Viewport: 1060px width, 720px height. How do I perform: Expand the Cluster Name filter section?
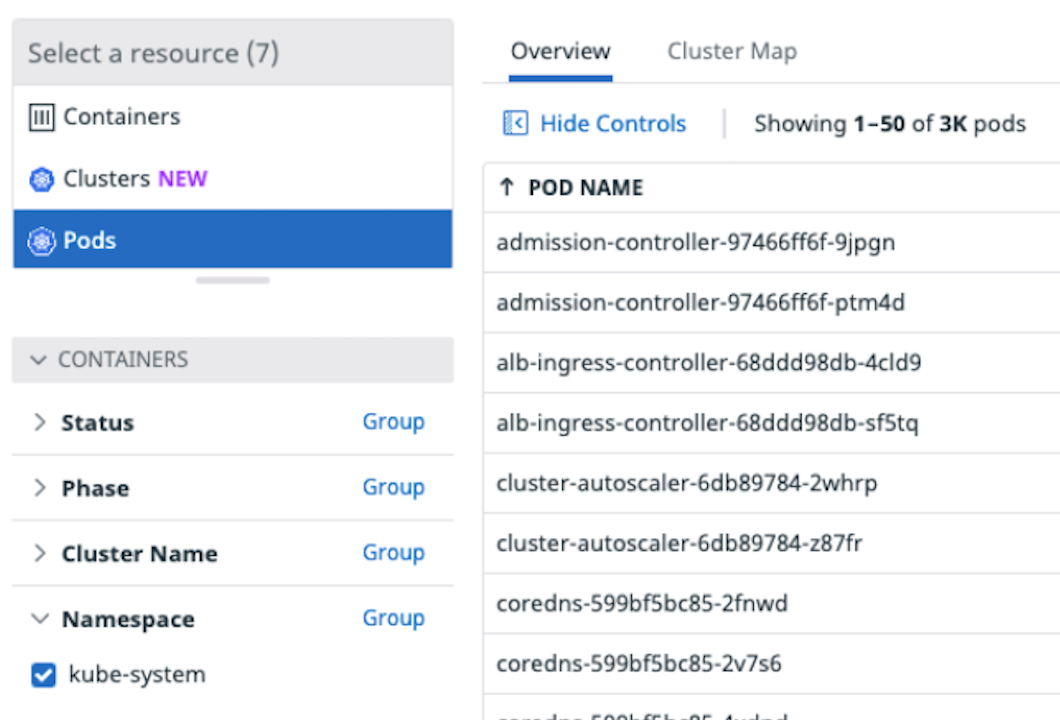coord(40,553)
